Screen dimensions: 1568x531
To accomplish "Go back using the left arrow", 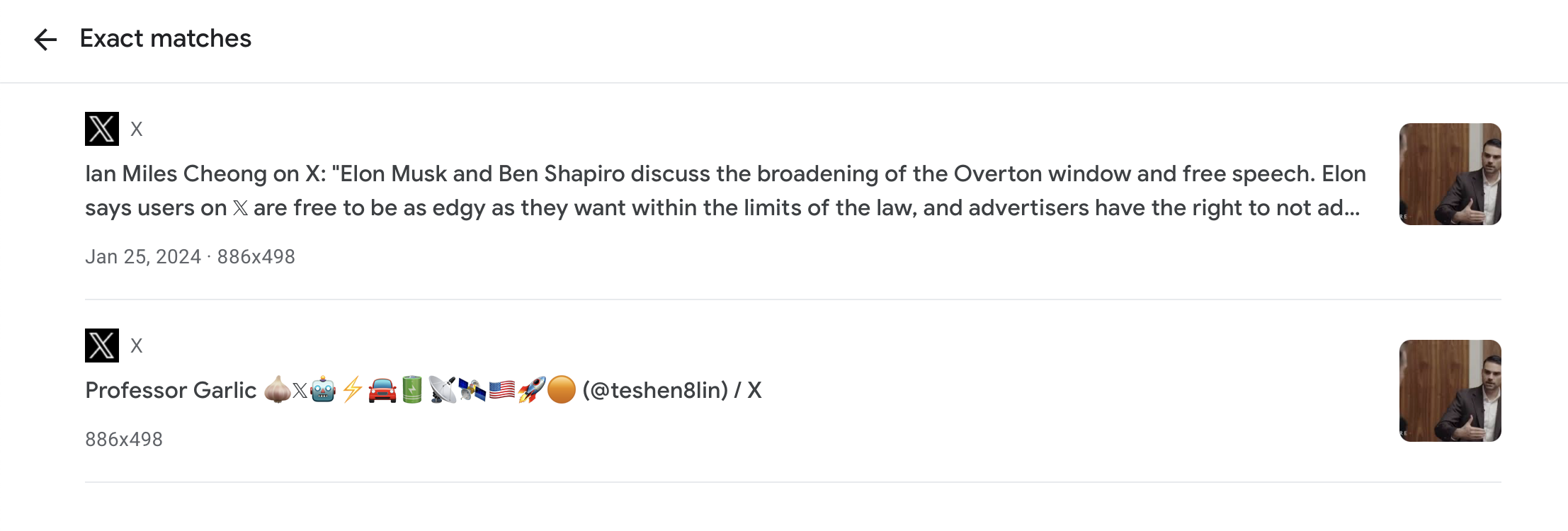I will (x=45, y=40).
